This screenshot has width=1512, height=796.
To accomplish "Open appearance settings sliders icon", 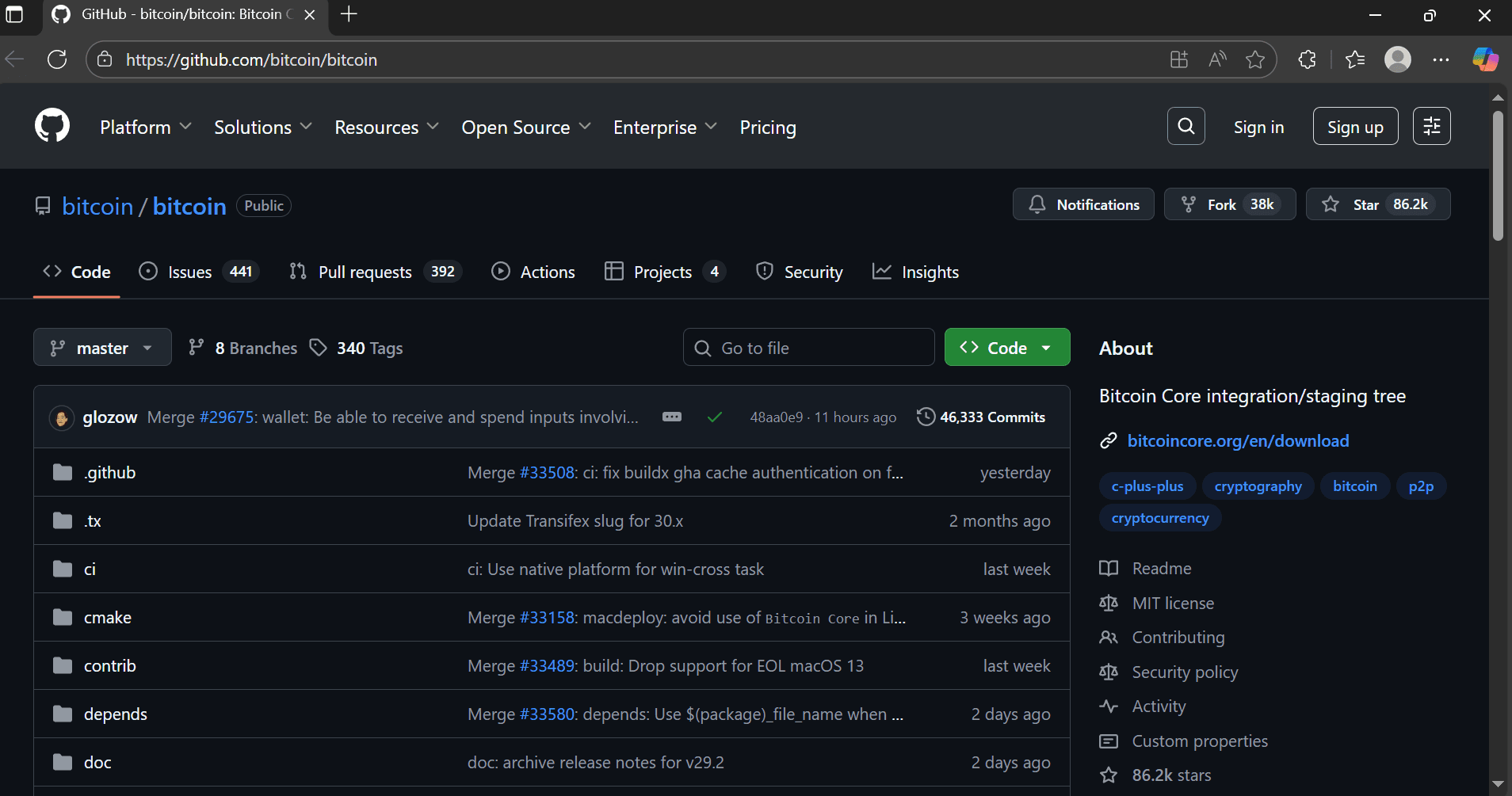I will [x=1431, y=126].
